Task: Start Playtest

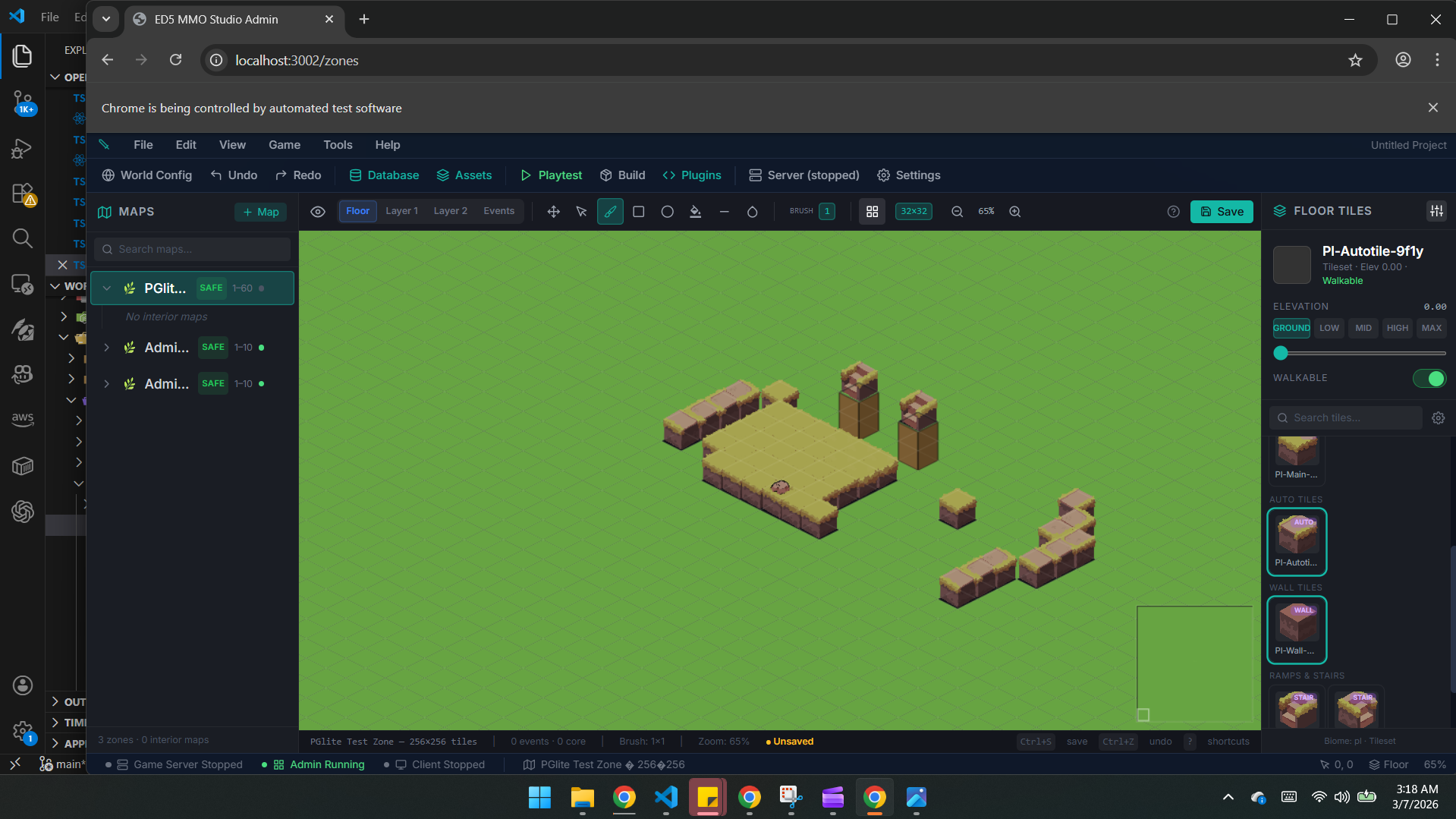Action: [x=552, y=175]
